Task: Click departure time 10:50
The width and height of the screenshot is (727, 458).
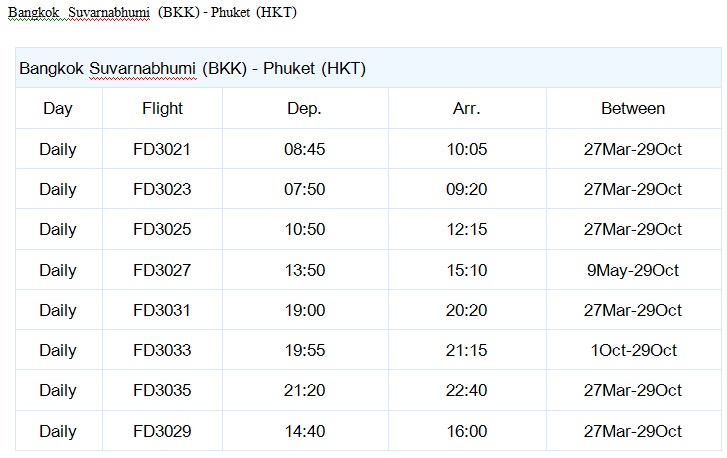Action: coord(305,229)
